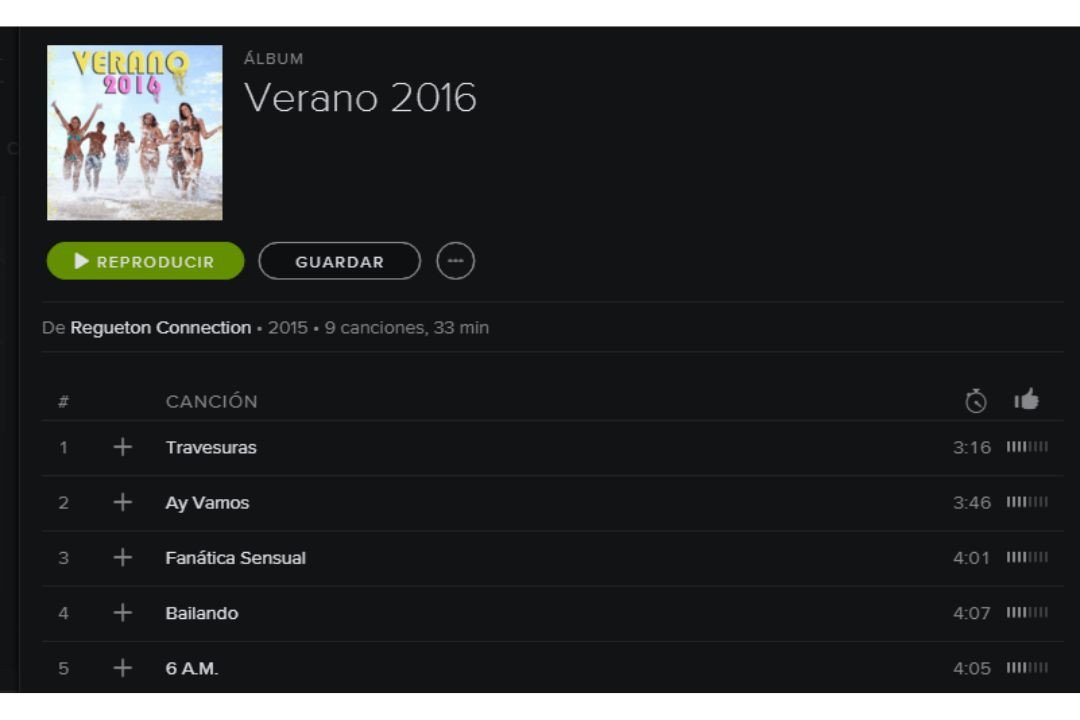Click popularity bar of Travesuras

(x=1027, y=447)
